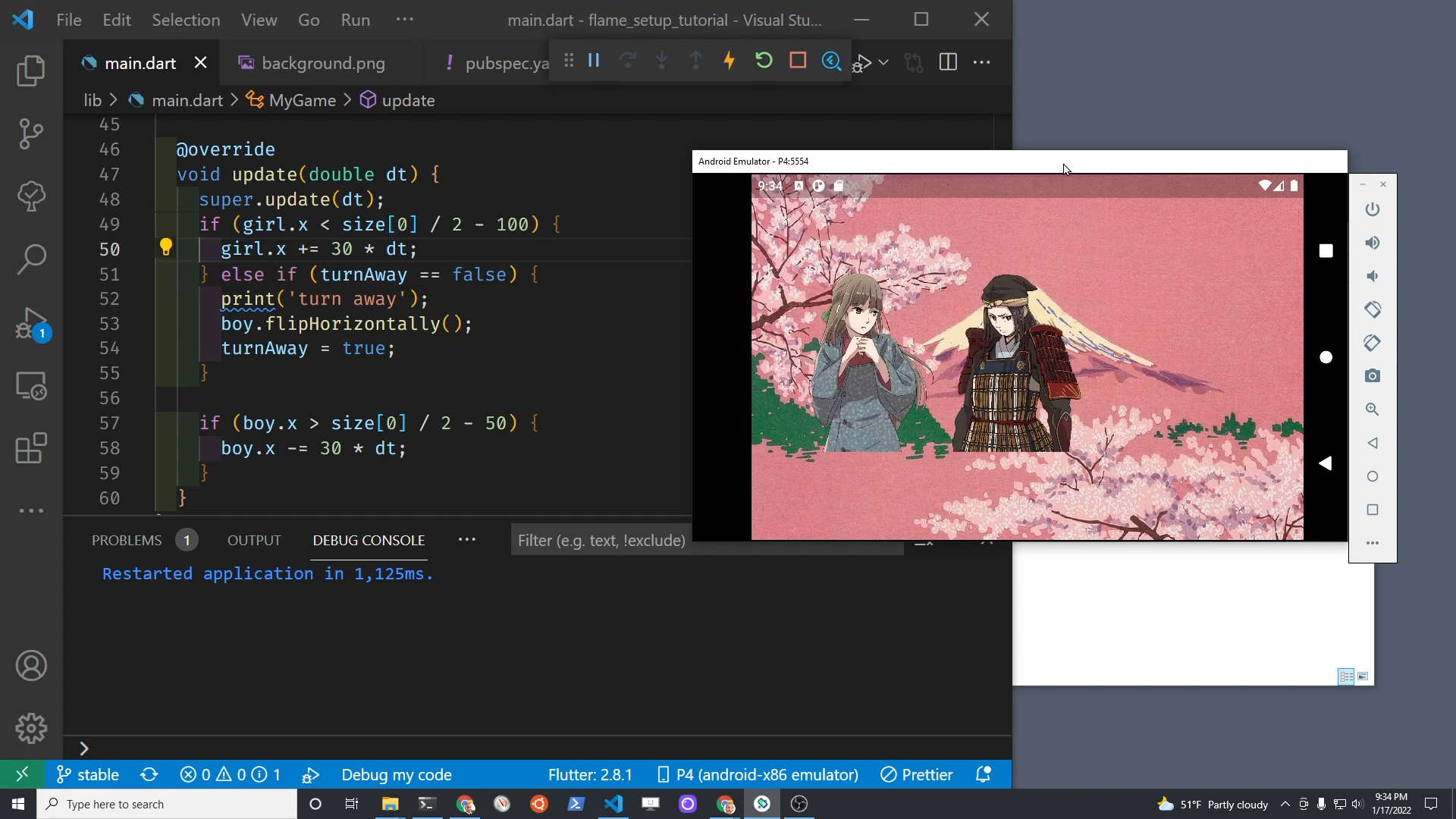Open the Selection menu
Image resolution: width=1456 pixels, height=819 pixels.
click(186, 20)
